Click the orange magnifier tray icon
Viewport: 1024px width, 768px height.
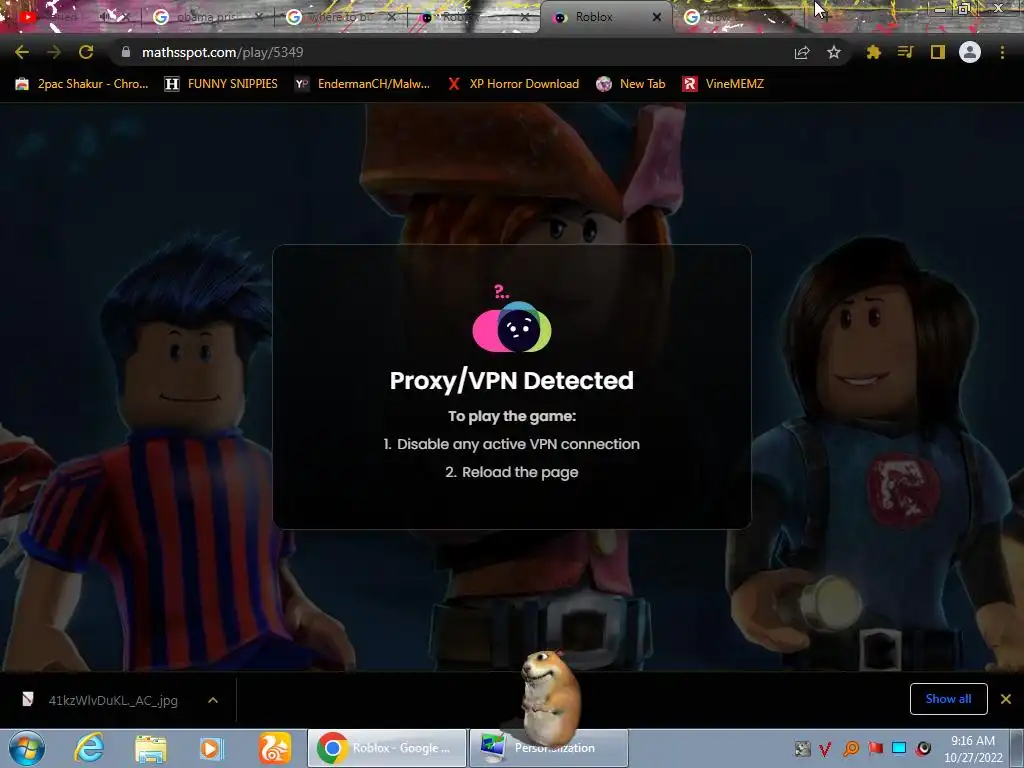(x=851, y=748)
